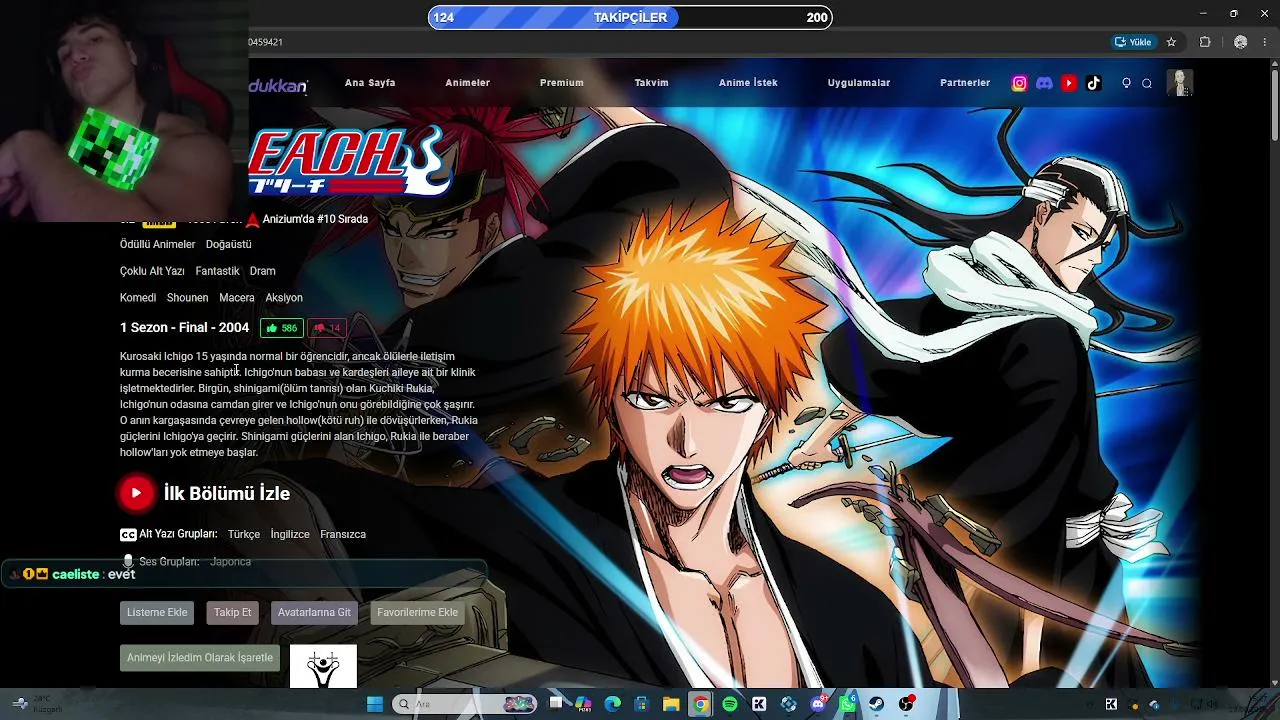The image size is (1280, 720).
Task: Open the Chrome three-dot menu
Action: [x=1266, y=42]
